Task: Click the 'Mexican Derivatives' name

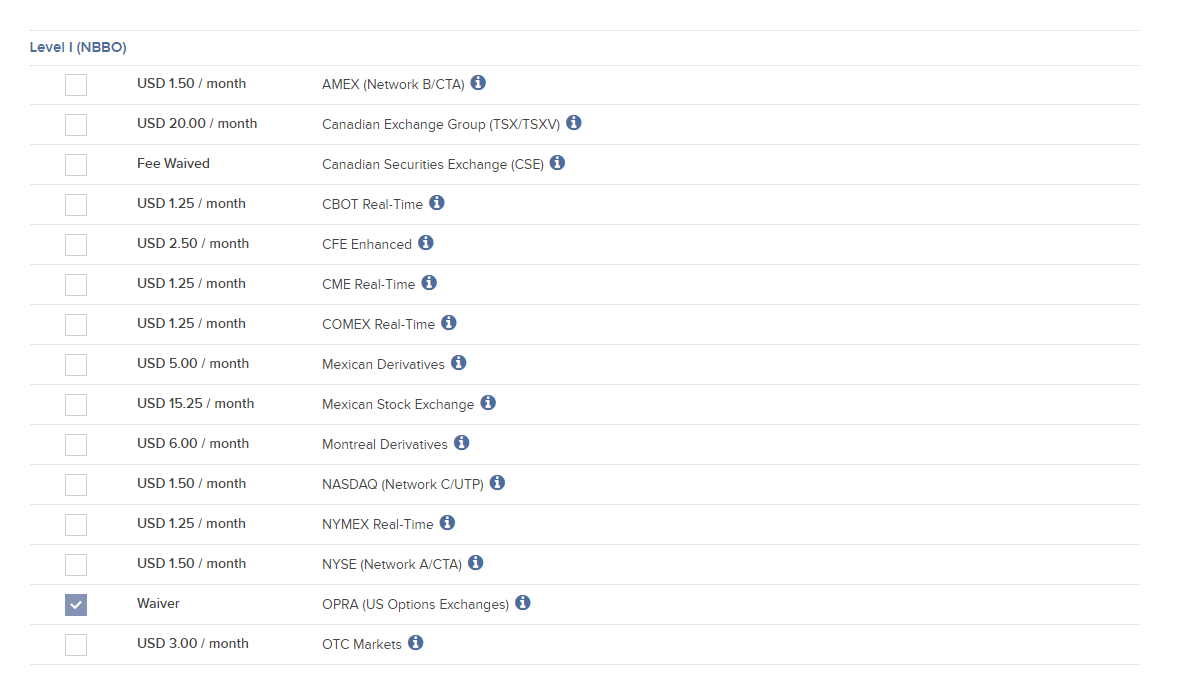Action: [x=383, y=364]
